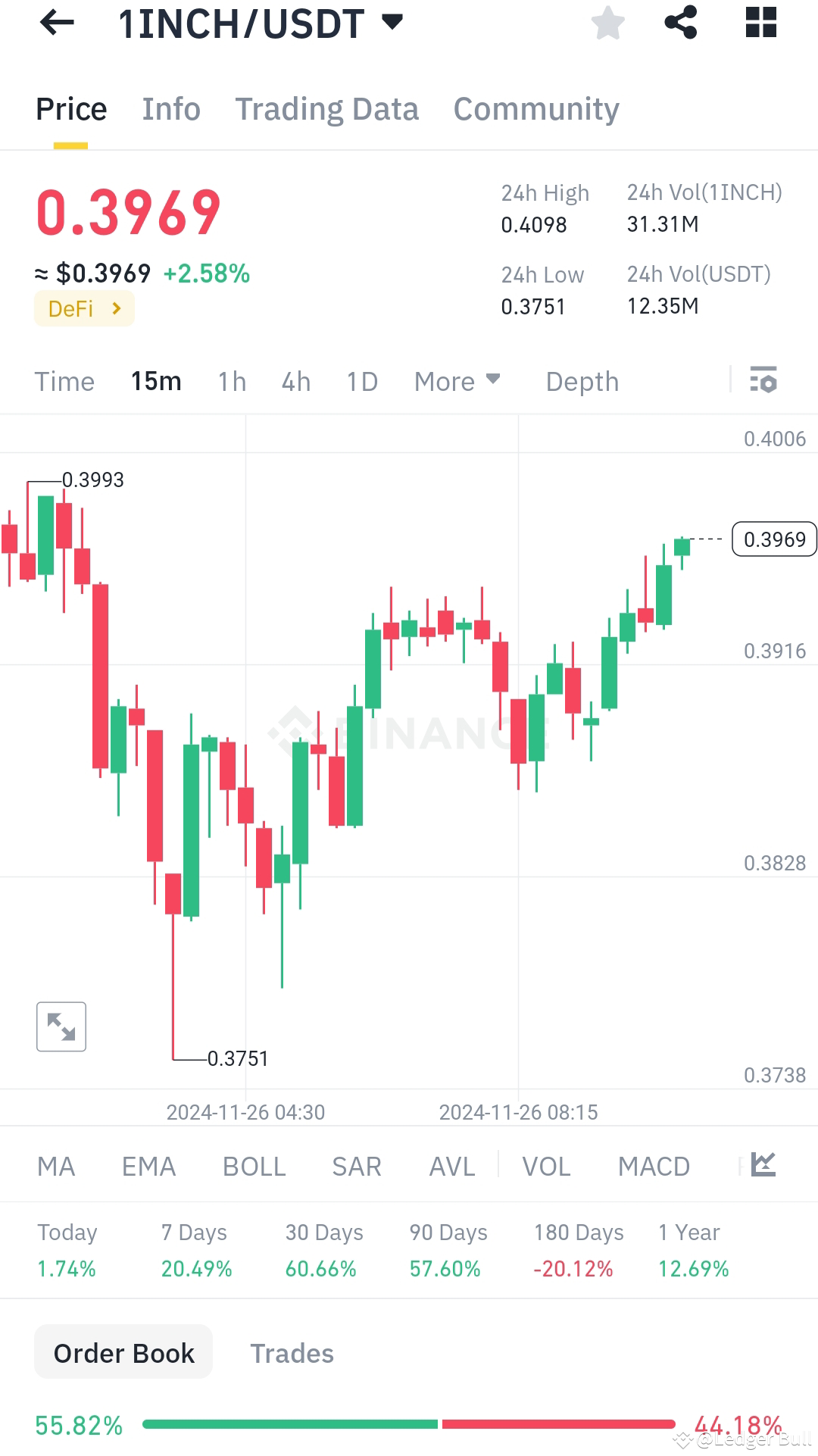818x1456 pixels.
Task: Add 1INCH/USDT to favorites via the star
Action: [608, 23]
